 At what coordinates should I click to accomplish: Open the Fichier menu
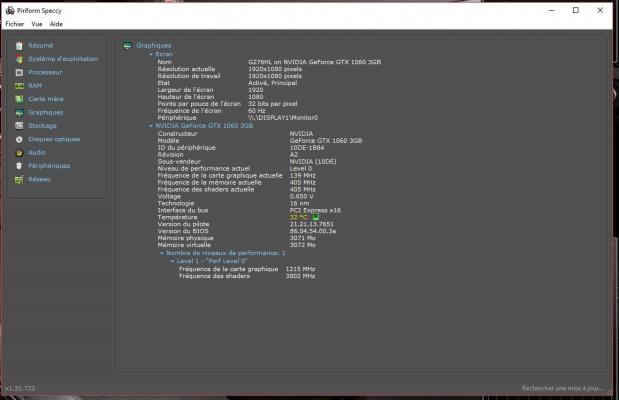pos(15,24)
